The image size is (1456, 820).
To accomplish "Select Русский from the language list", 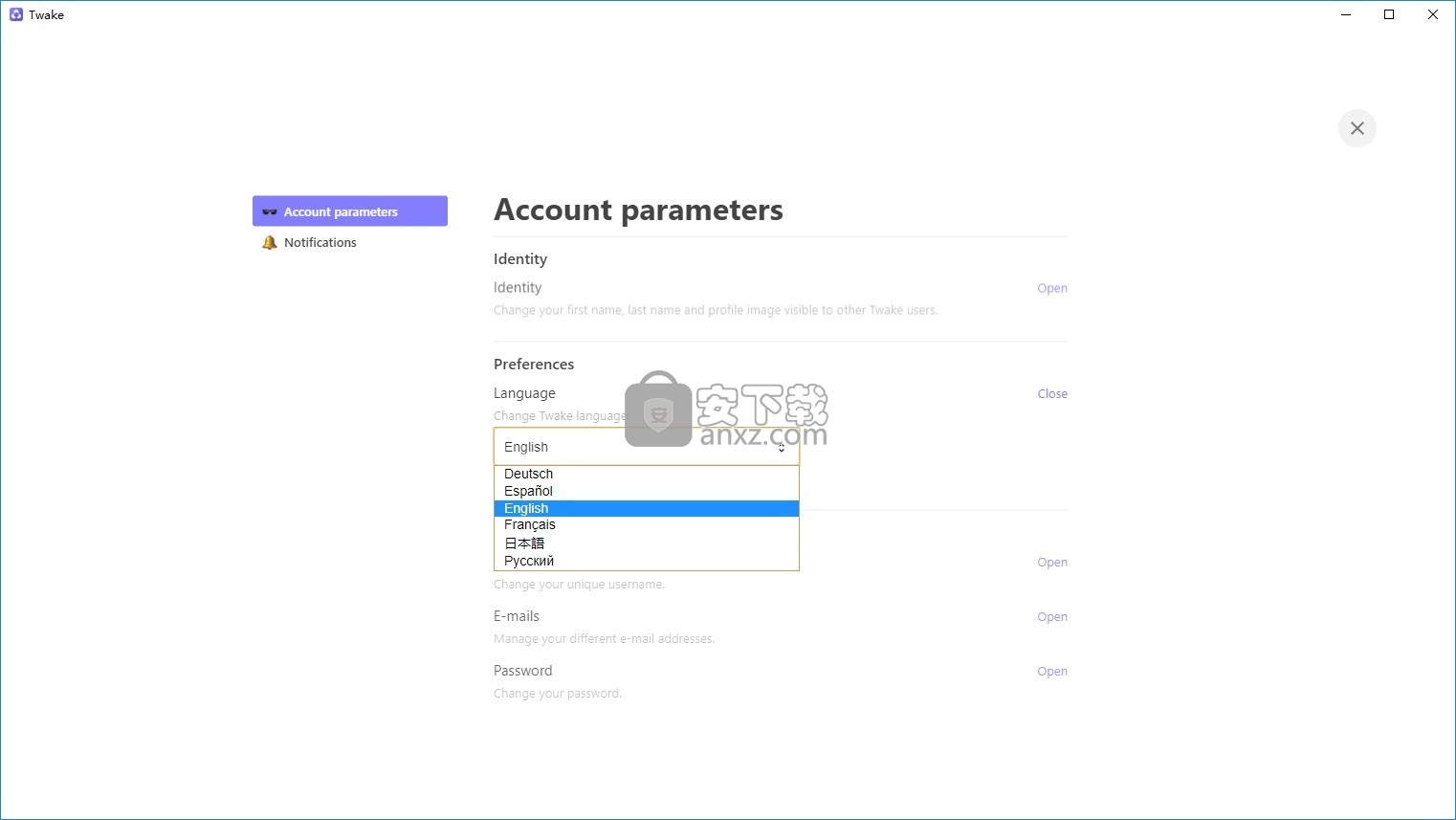I will point(647,561).
